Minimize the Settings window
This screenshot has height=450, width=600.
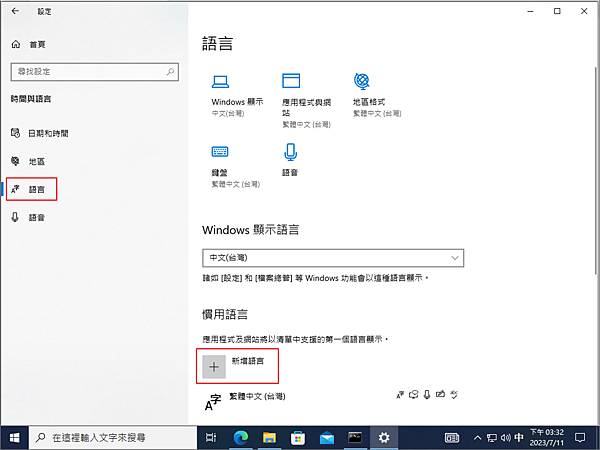(530, 11)
